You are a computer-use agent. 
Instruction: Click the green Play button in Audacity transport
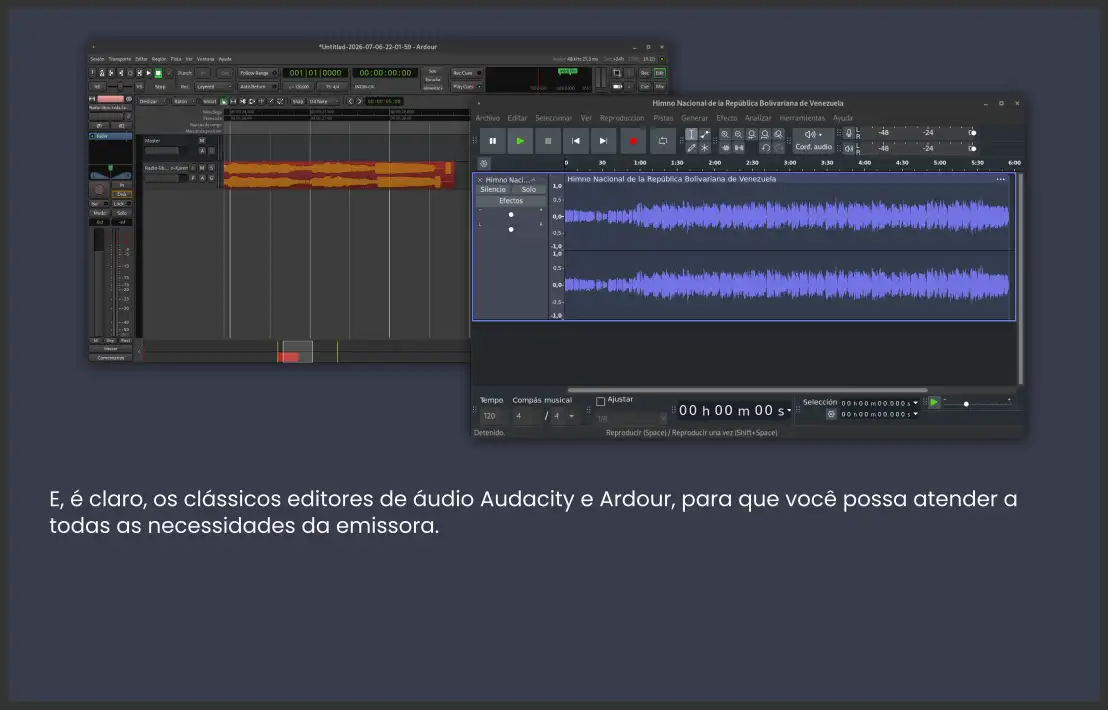pyautogui.click(x=520, y=141)
